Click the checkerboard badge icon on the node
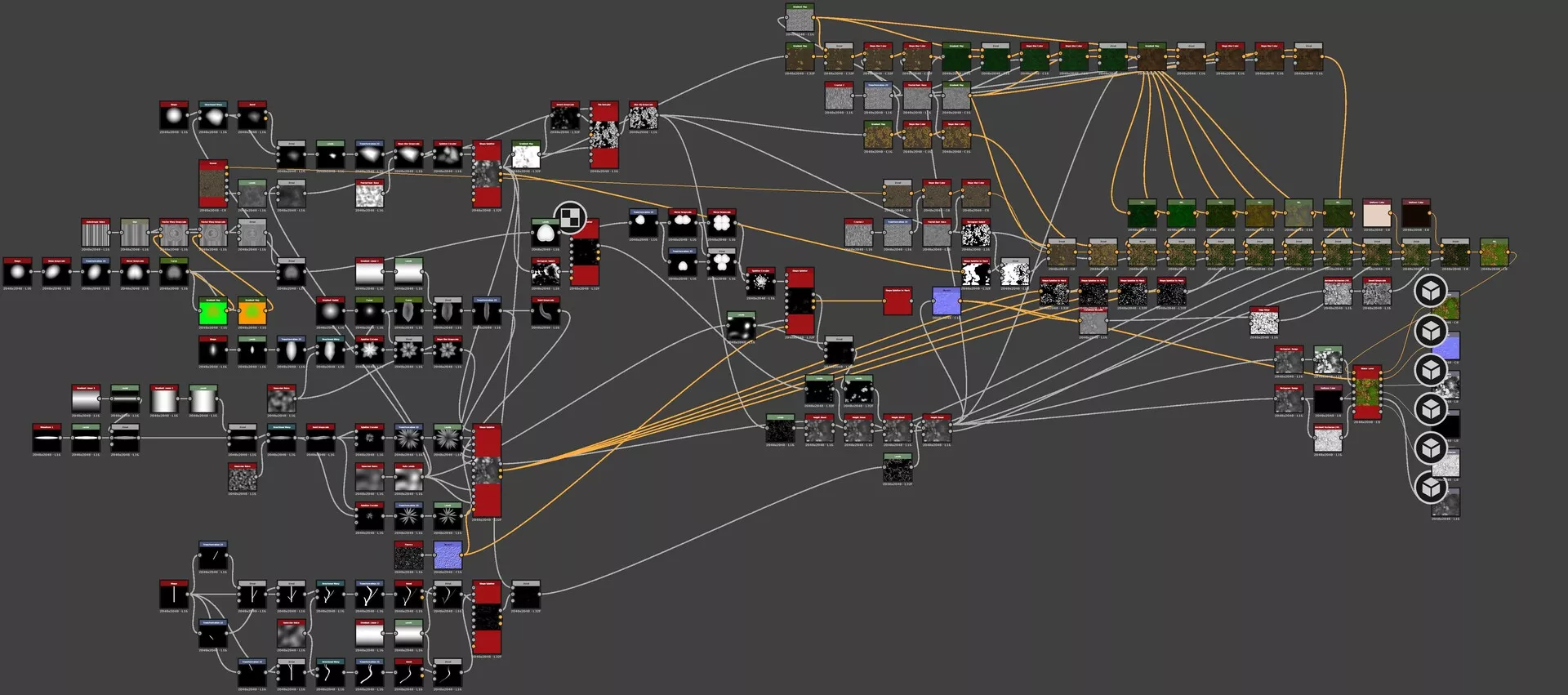This screenshot has width=1568, height=695. click(570, 218)
